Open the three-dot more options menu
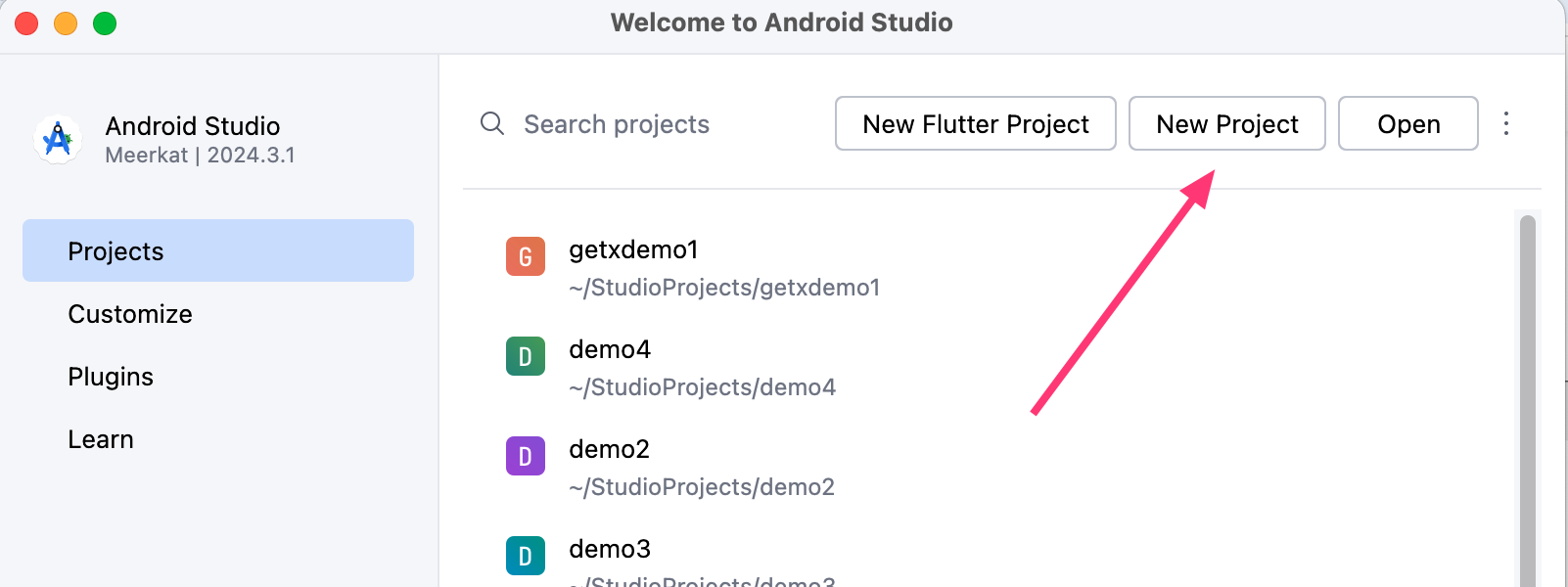1568x587 pixels. (x=1506, y=123)
